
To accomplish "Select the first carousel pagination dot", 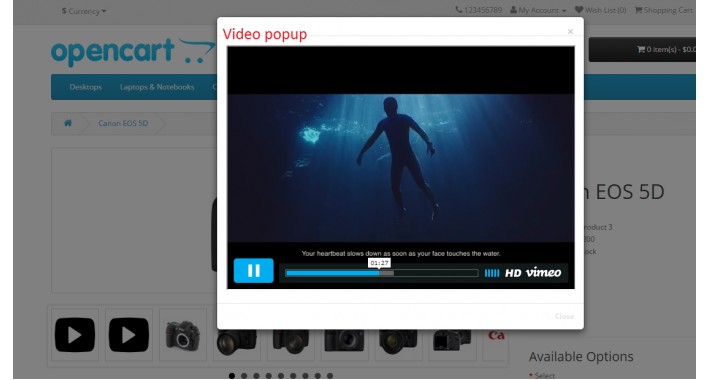I will (232, 375).
